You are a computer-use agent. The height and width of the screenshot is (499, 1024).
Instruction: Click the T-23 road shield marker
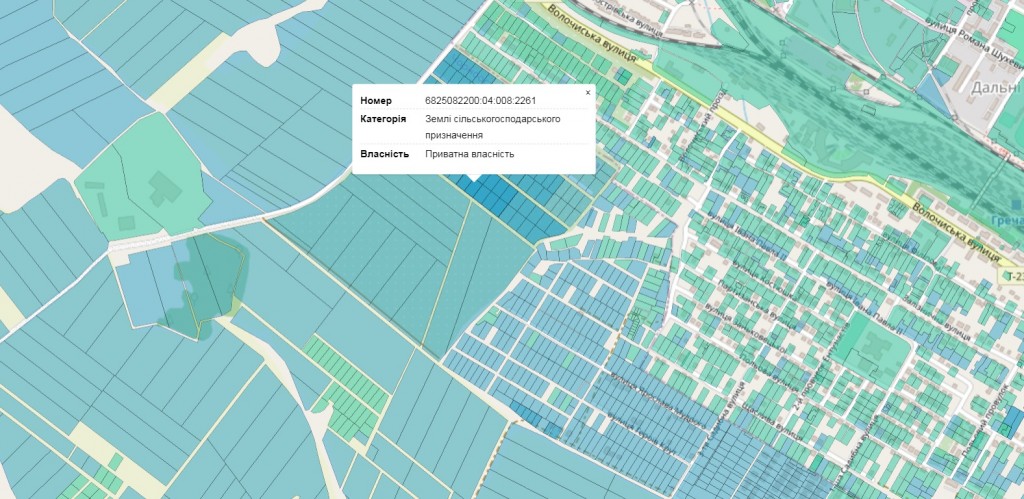[1012, 274]
